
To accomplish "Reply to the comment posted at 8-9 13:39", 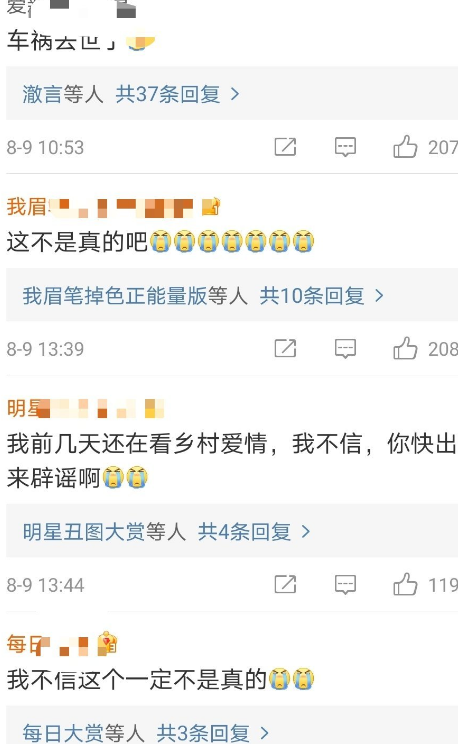I will (x=345, y=349).
